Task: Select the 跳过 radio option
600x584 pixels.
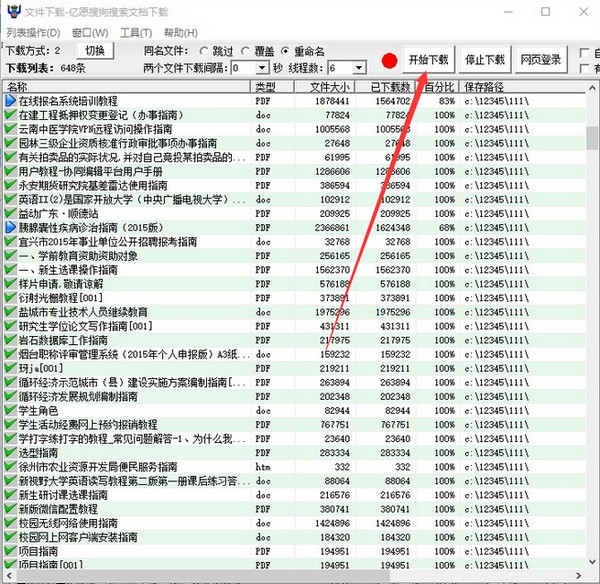Action: (203, 50)
